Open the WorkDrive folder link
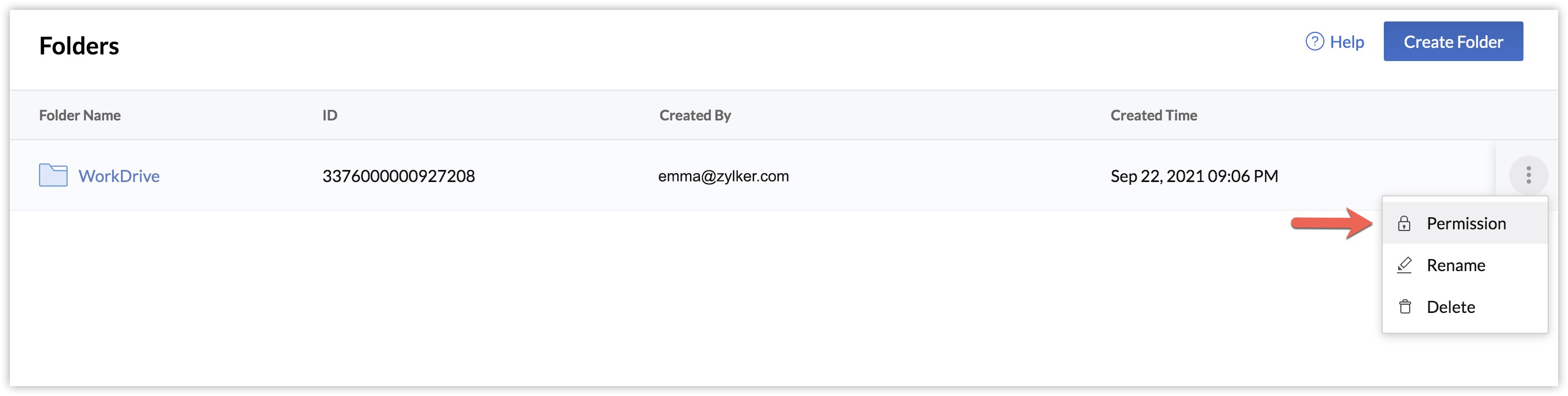This screenshot has height=396, width=1568. (x=119, y=176)
